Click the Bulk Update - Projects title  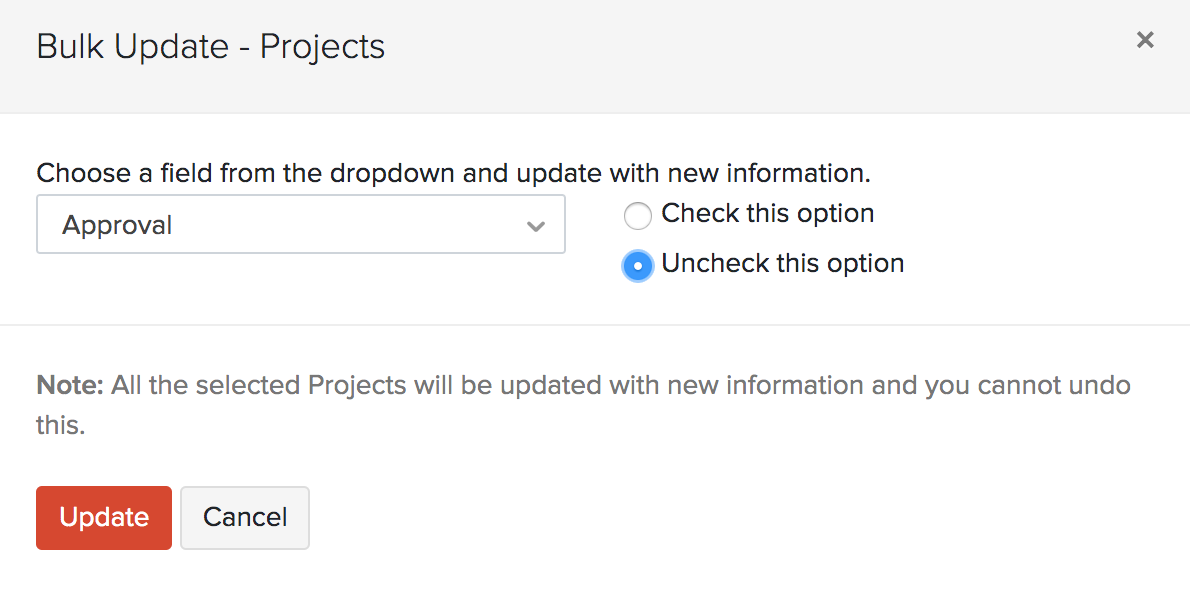(210, 46)
